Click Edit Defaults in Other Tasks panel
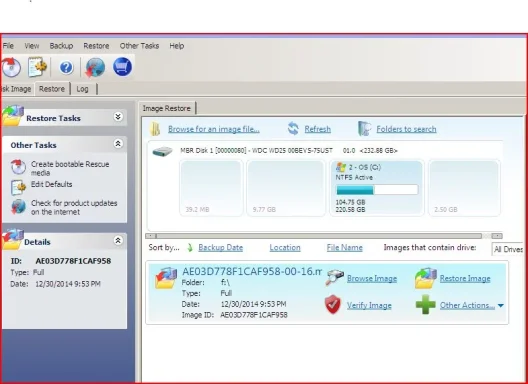528x384 pixels. pyautogui.click(x=52, y=184)
